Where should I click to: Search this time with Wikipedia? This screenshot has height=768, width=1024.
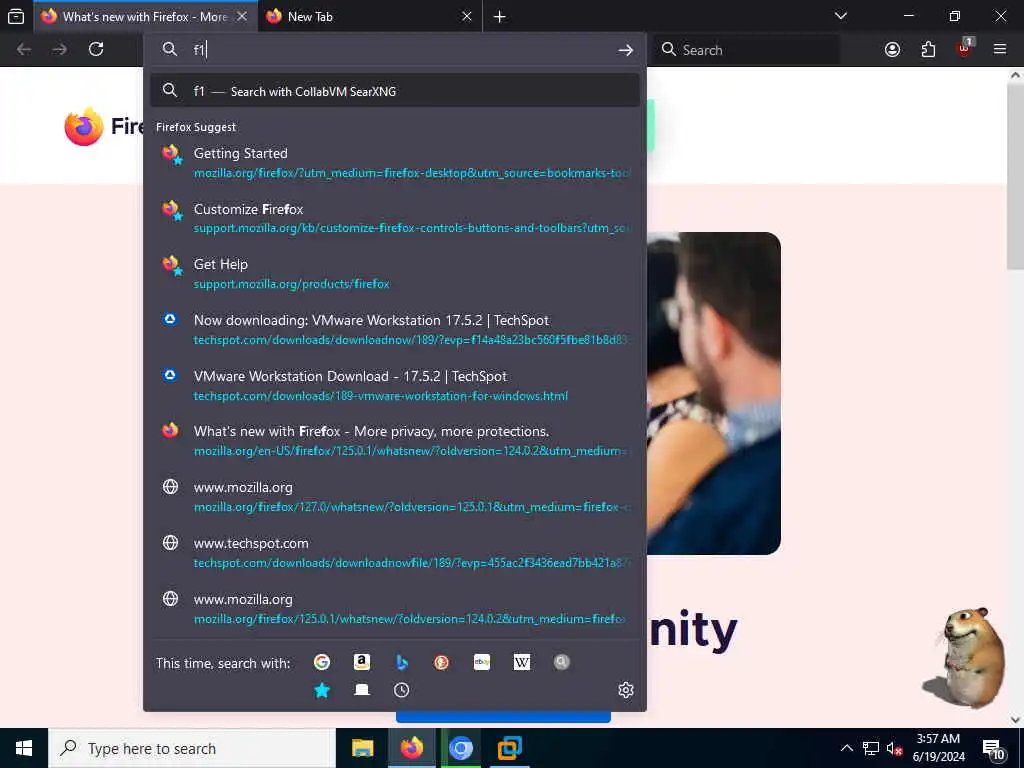522,662
